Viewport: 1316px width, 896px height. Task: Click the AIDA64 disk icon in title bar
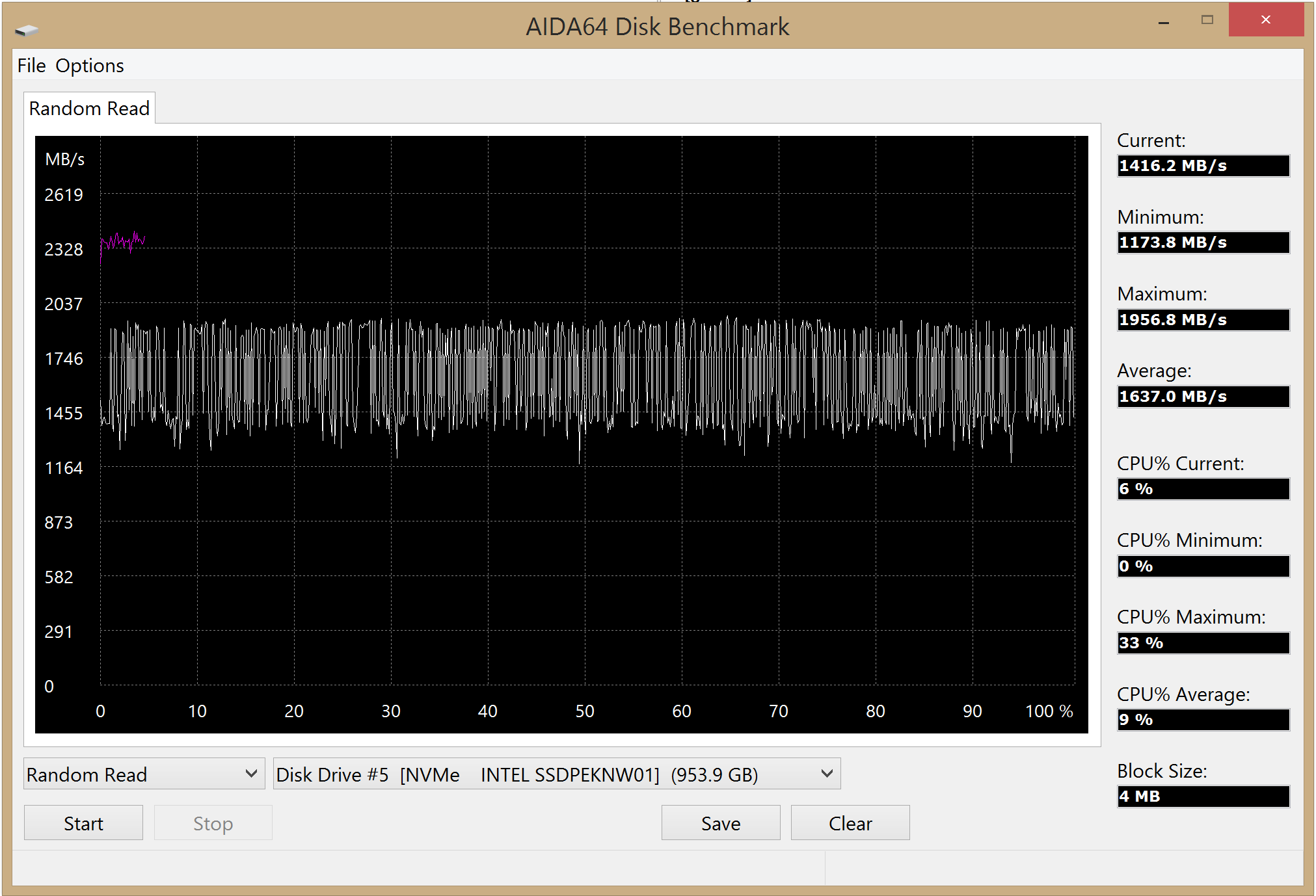click(x=27, y=30)
